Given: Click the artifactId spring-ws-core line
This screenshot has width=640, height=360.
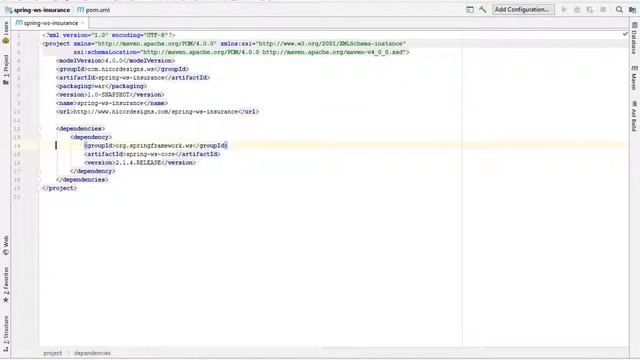Looking at the screenshot, I should 152,154.
